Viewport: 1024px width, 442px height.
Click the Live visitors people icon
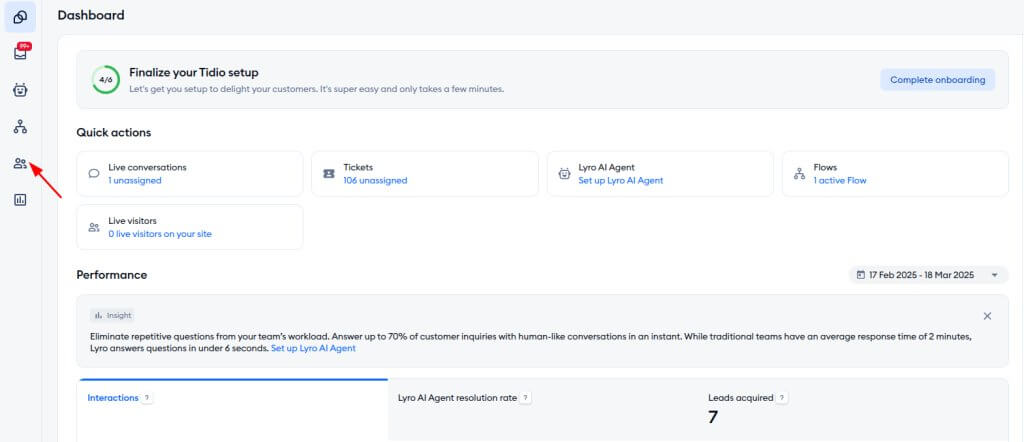click(x=94, y=227)
